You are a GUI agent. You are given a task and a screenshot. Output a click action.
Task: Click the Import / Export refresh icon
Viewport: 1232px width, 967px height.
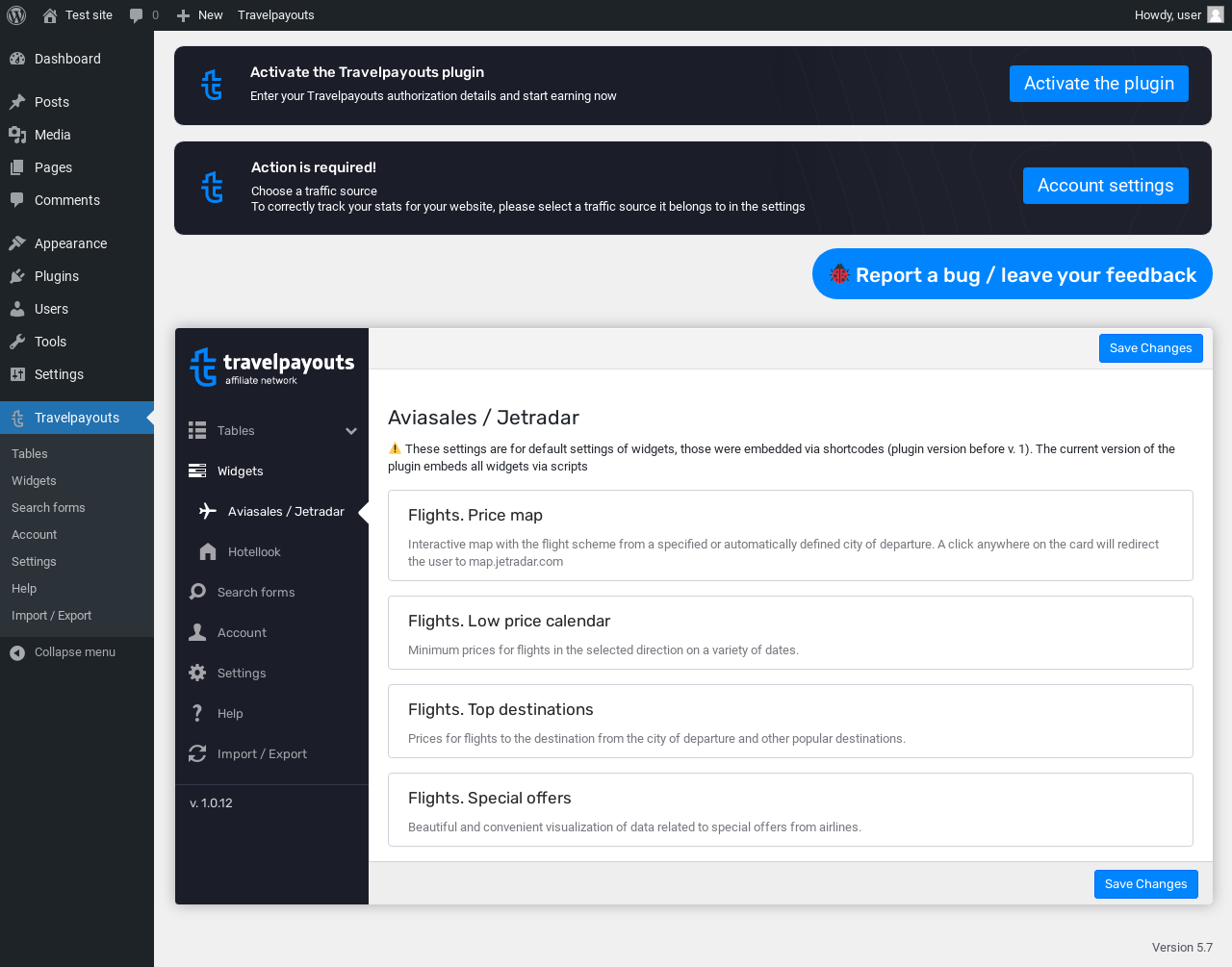point(197,753)
